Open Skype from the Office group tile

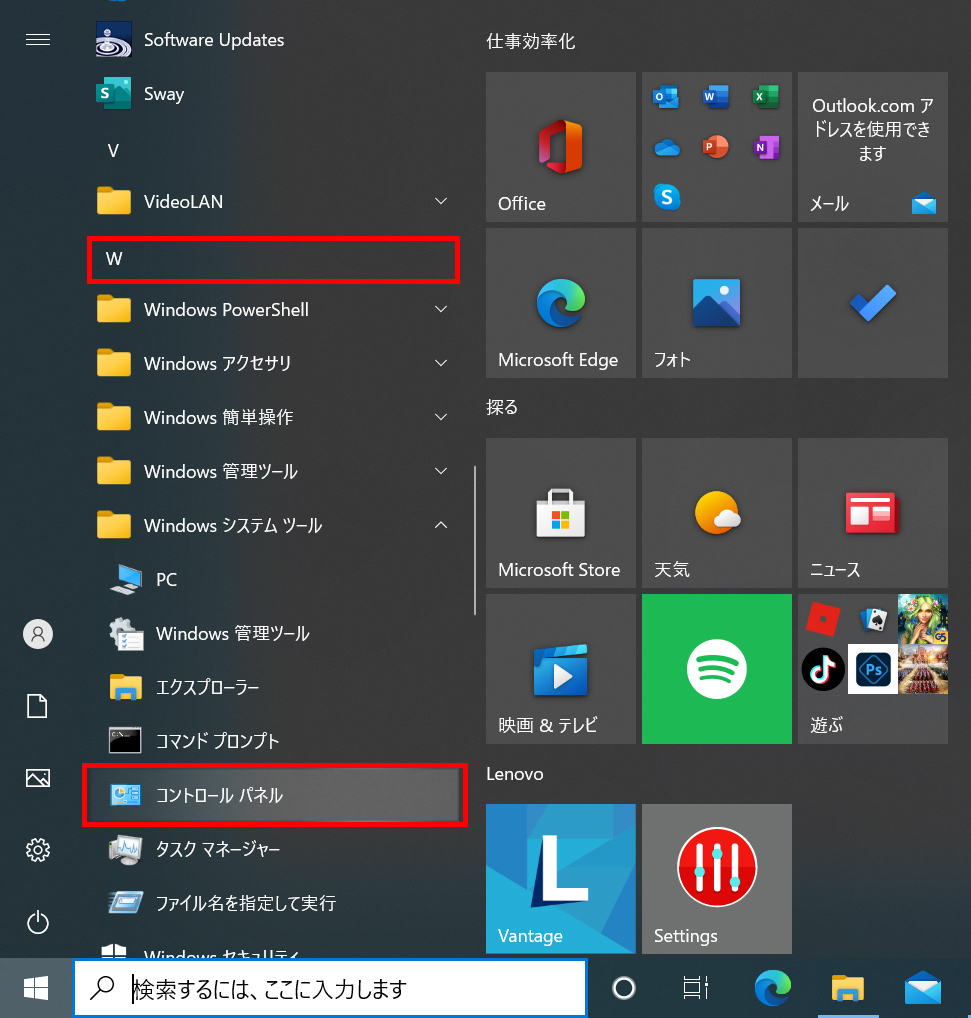667,197
